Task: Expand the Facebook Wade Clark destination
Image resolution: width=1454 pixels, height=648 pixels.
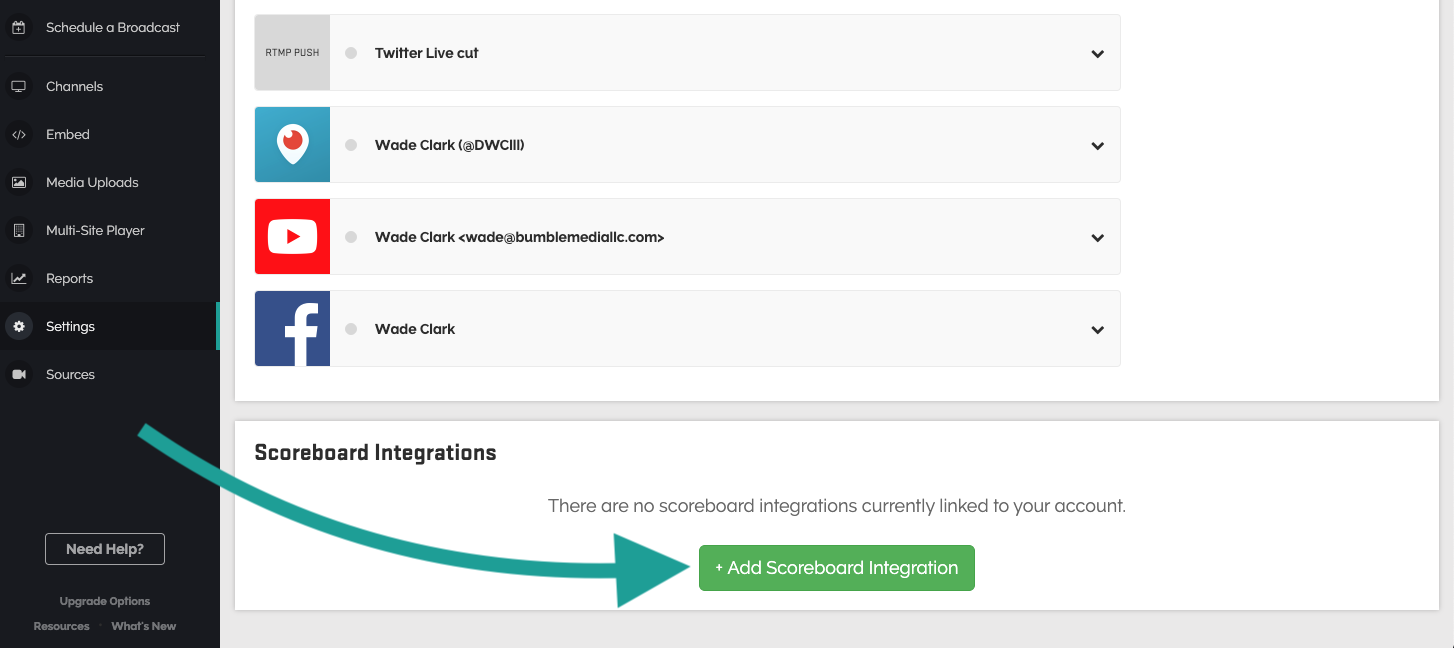Action: click(1097, 330)
